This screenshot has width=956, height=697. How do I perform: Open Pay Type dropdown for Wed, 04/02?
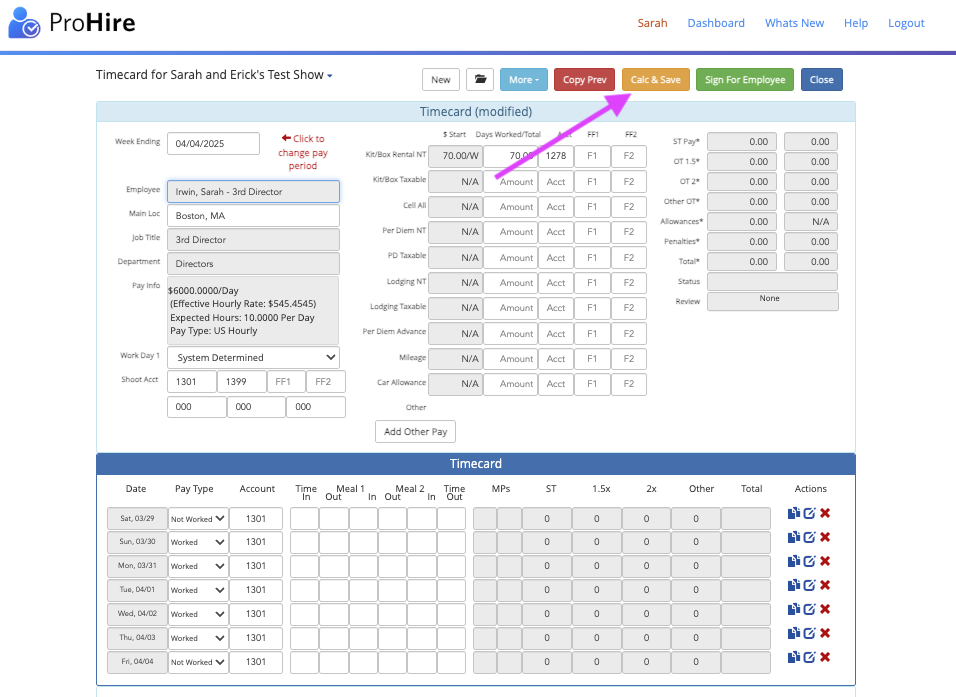tap(198, 614)
